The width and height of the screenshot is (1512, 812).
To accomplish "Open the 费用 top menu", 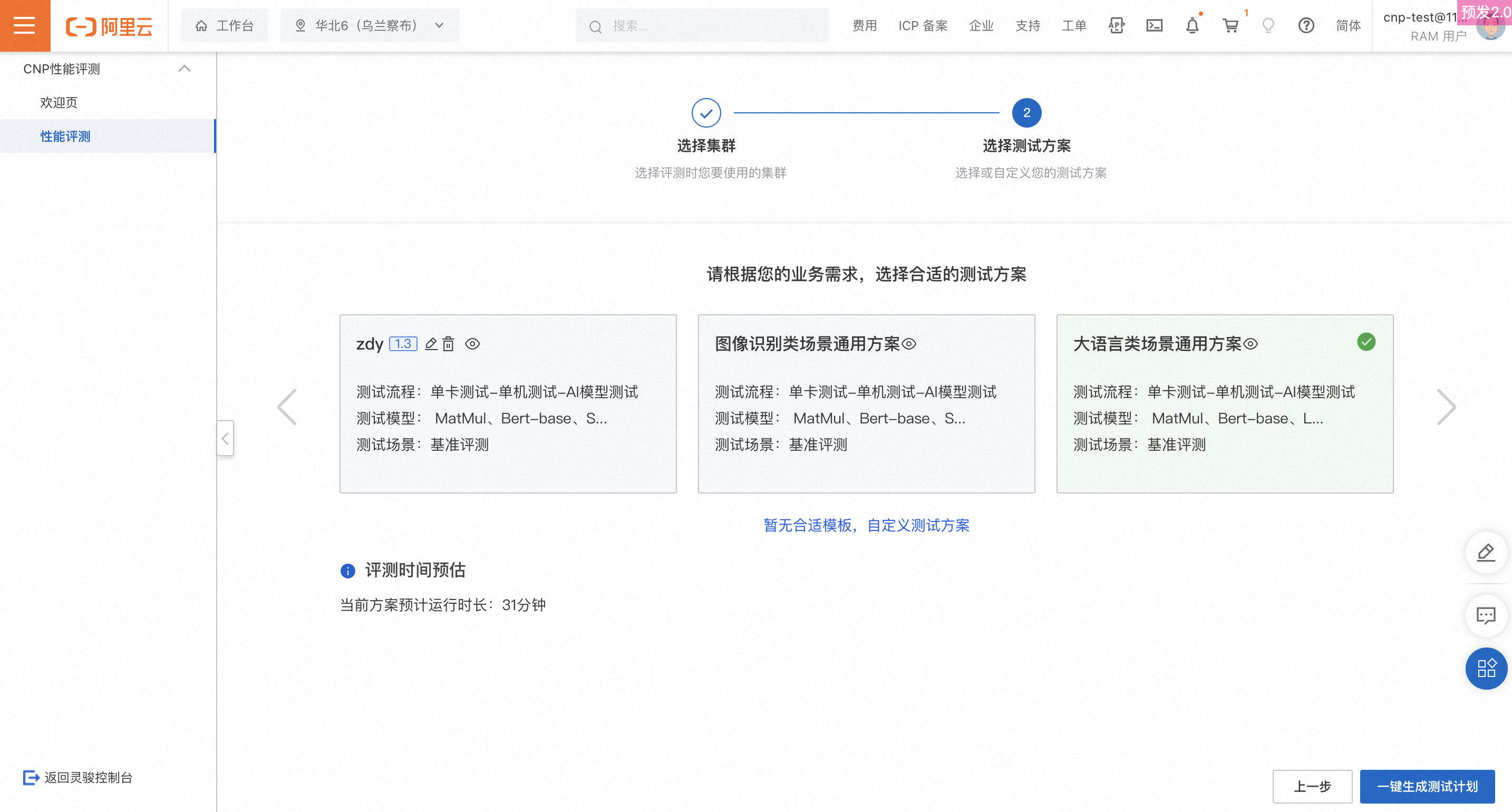I will (864, 25).
